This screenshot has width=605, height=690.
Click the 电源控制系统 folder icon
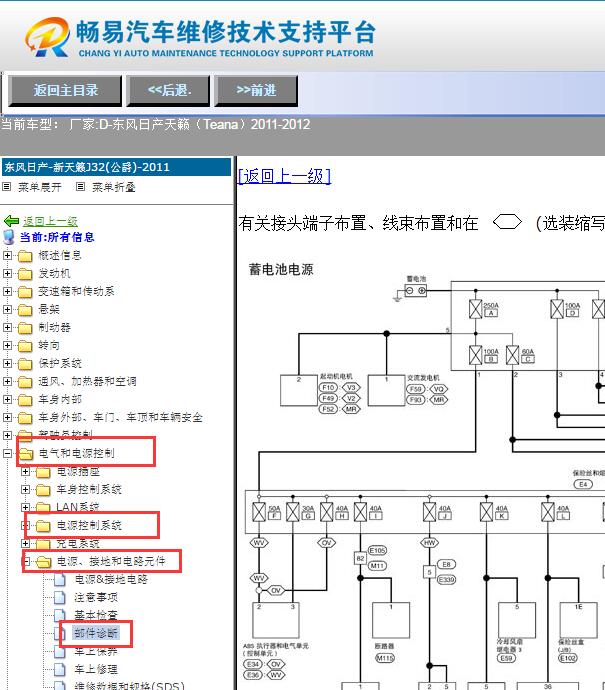[43, 525]
